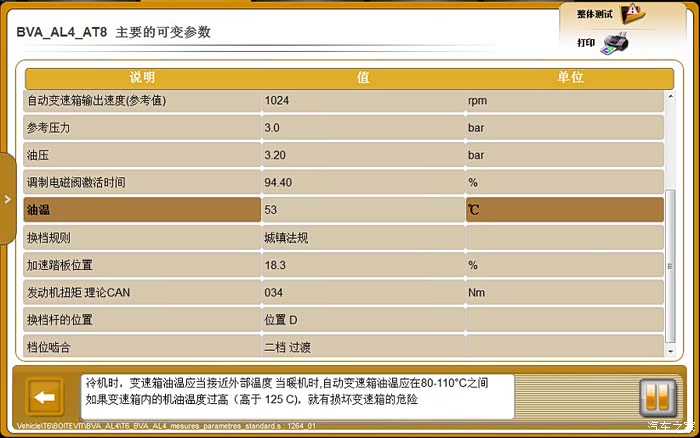Viewport: 700px width, 438px height.
Task: Expand the left side panel arrow
Action: tap(7, 199)
